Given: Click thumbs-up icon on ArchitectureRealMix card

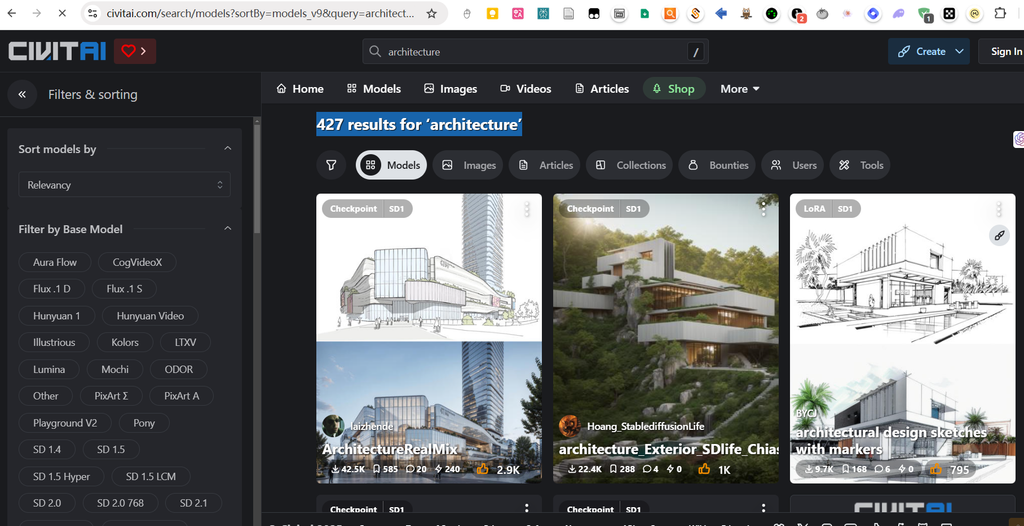Looking at the screenshot, I should (483, 468).
